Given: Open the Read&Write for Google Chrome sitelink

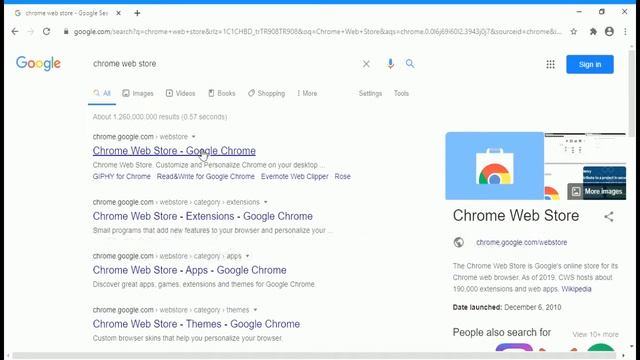Looking at the screenshot, I should [206, 176].
